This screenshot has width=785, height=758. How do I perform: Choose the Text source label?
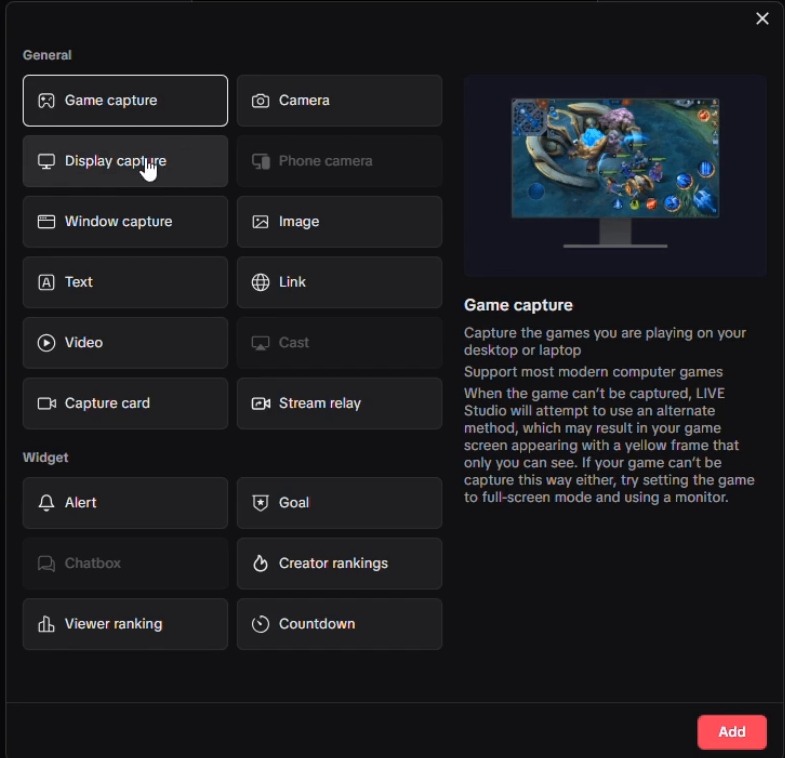coord(79,282)
